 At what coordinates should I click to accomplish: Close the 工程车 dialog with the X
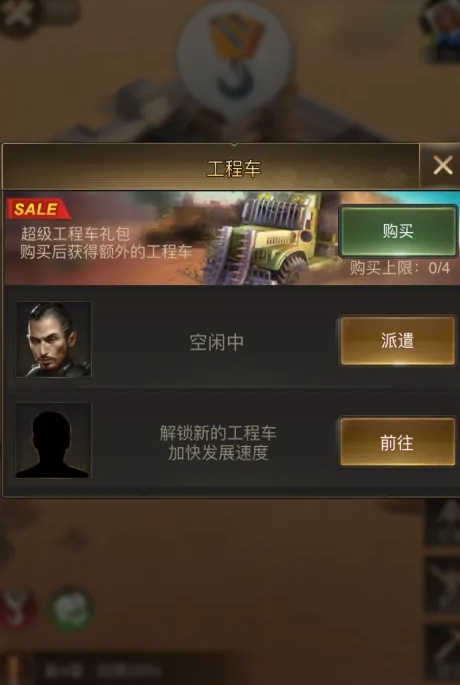click(x=441, y=166)
